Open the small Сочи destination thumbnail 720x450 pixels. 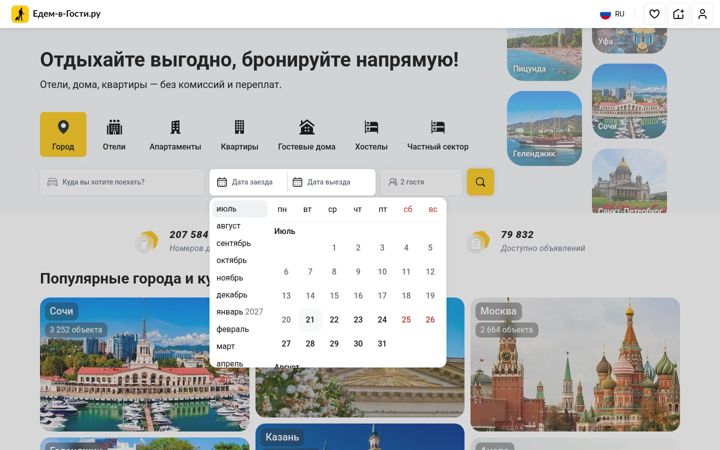[x=629, y=101]
